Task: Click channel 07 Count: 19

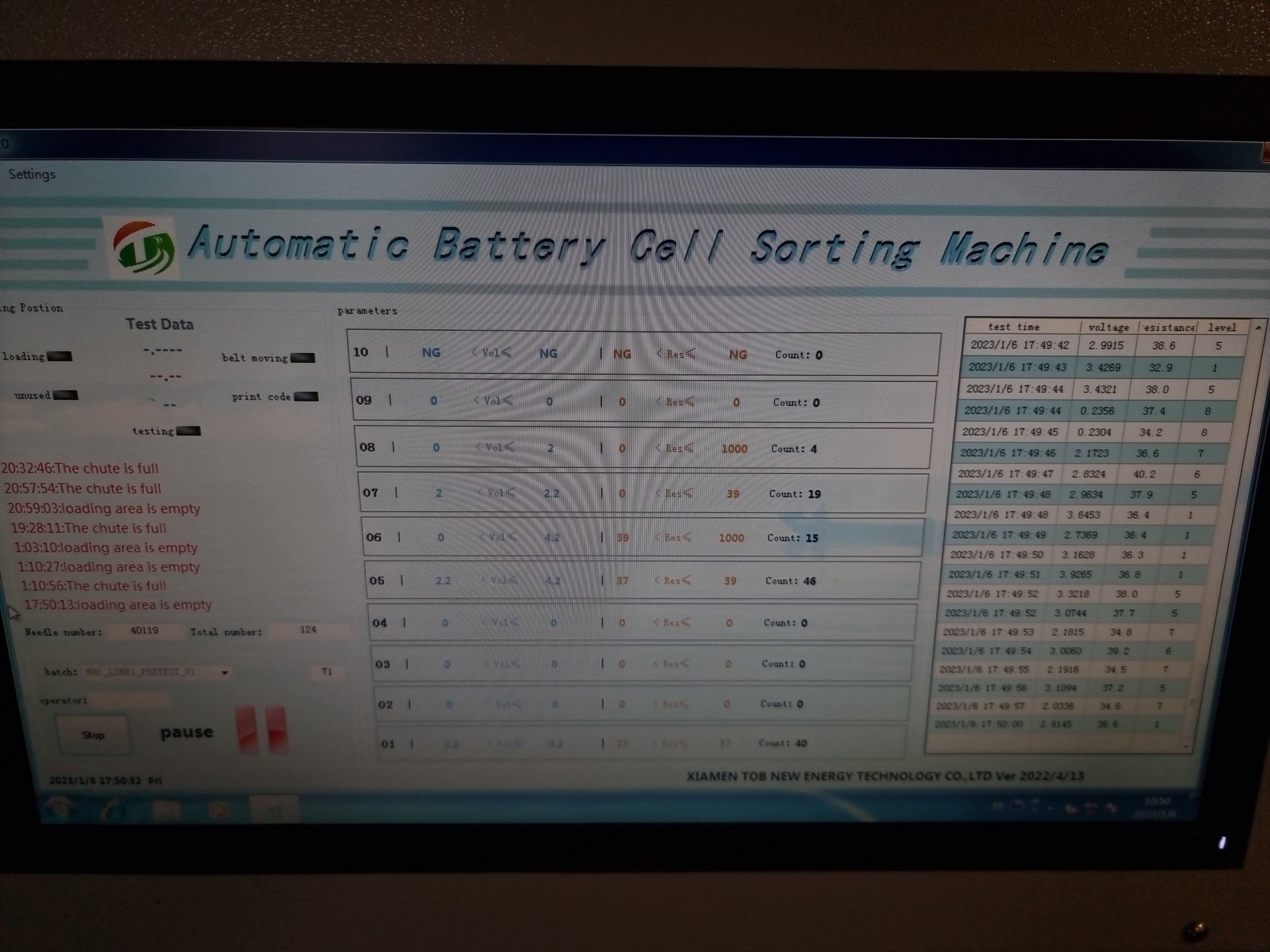Action: [x=794, y=494]
